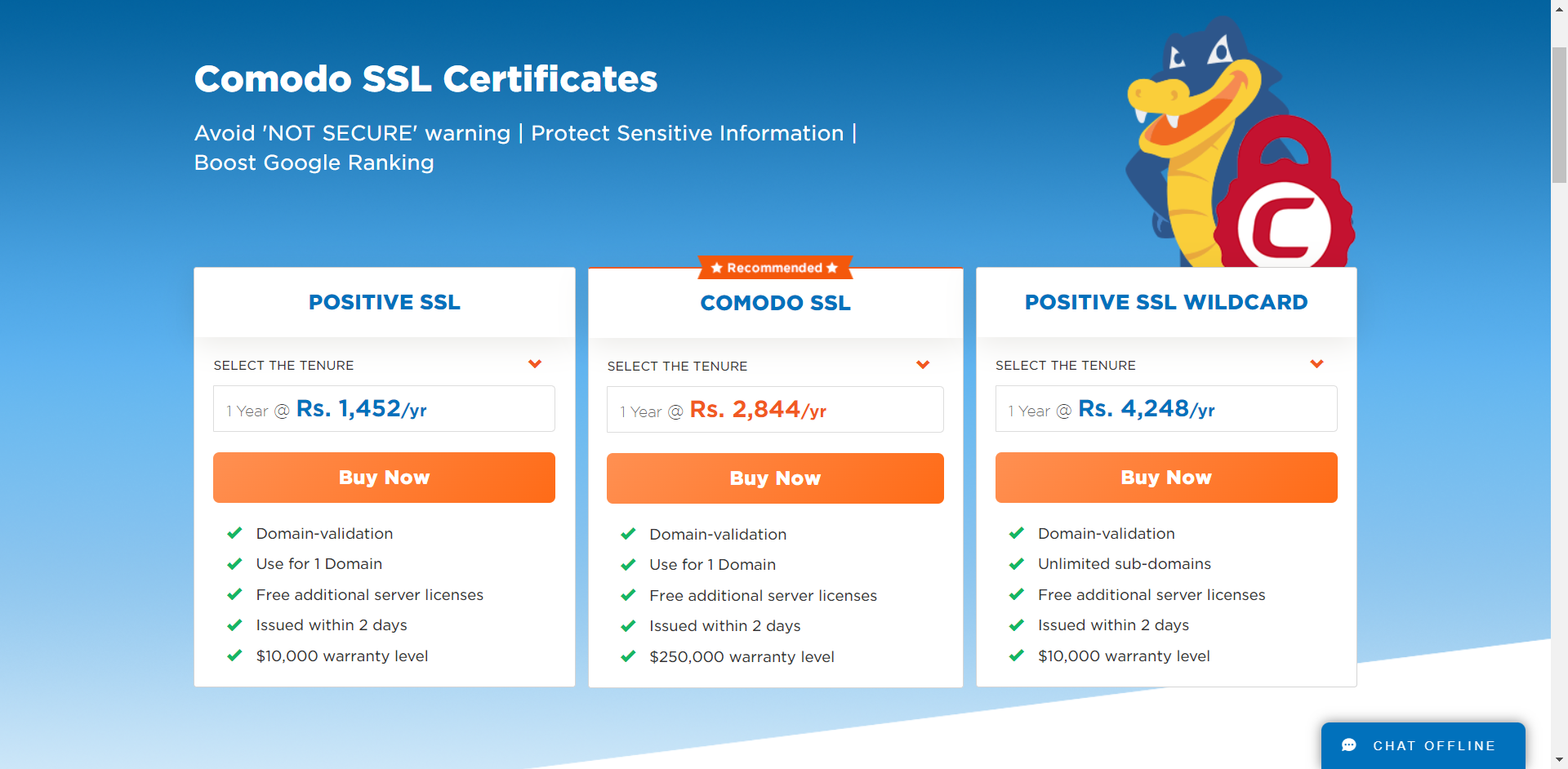1568x769 pixels.
Task: Click the chat bubble icon near CHAT OFFLINE
Action: [x=1350, y=745]
